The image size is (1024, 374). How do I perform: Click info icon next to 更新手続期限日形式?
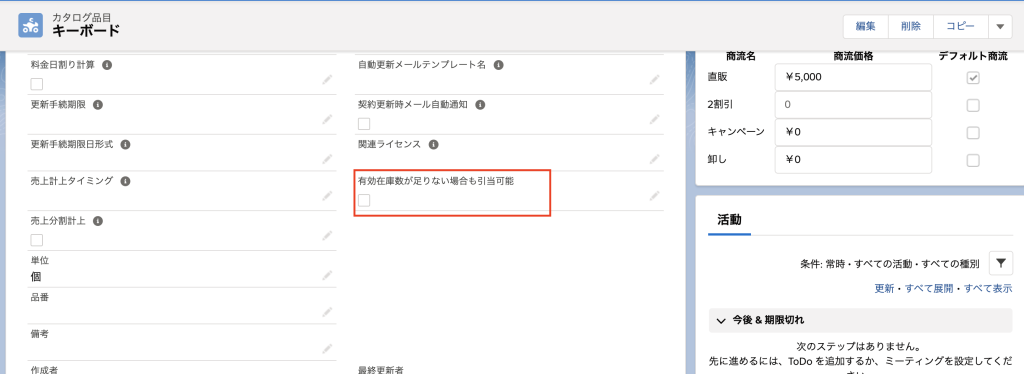tap(125, 144)
